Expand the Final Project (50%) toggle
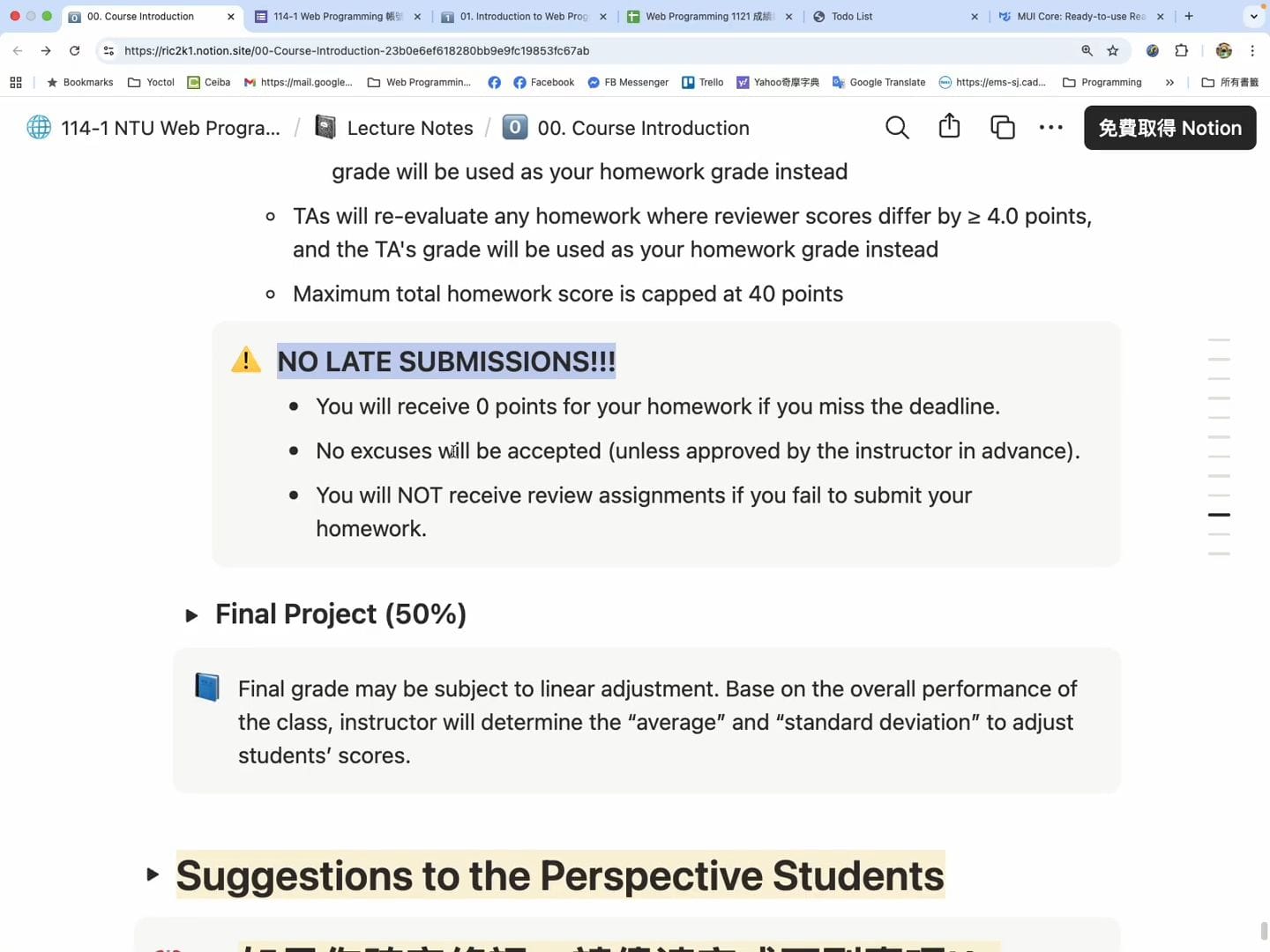Viewport: 1270px width, 952px height. pos(191,615)
